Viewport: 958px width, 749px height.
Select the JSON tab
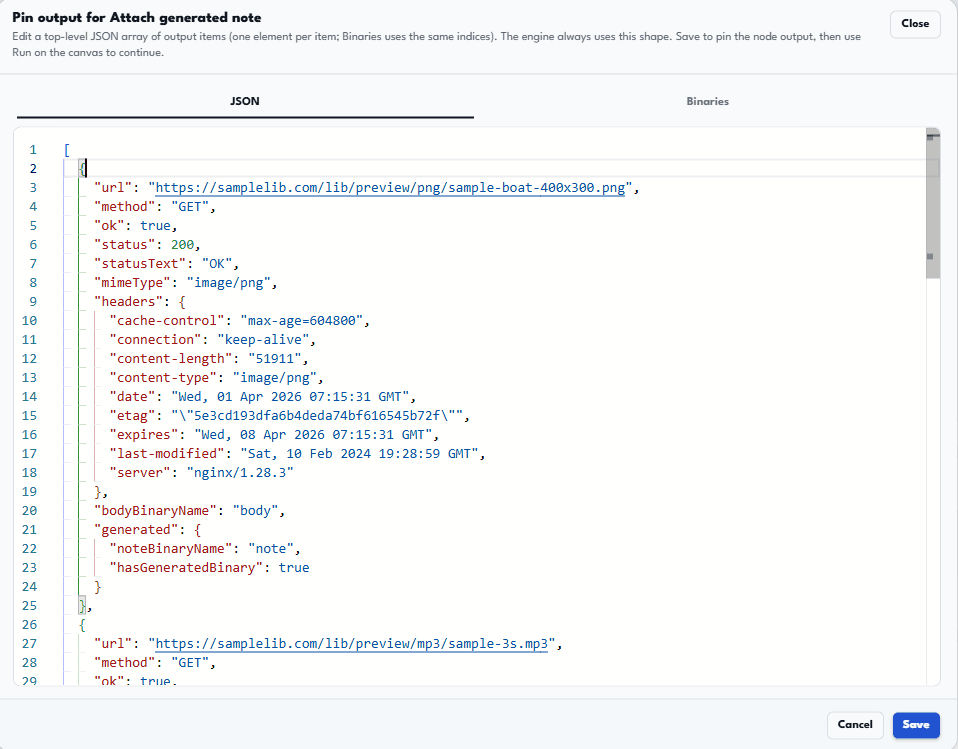245,101
